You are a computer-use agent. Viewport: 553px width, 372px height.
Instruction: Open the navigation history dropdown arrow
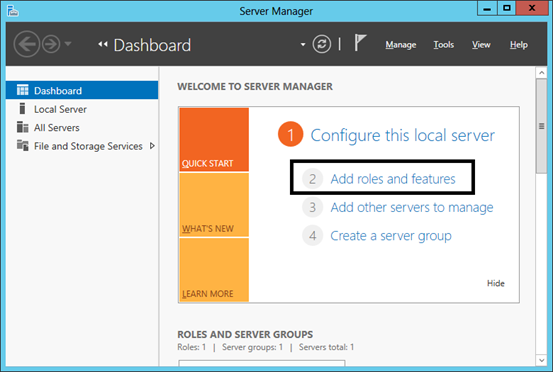coord(68,44)
